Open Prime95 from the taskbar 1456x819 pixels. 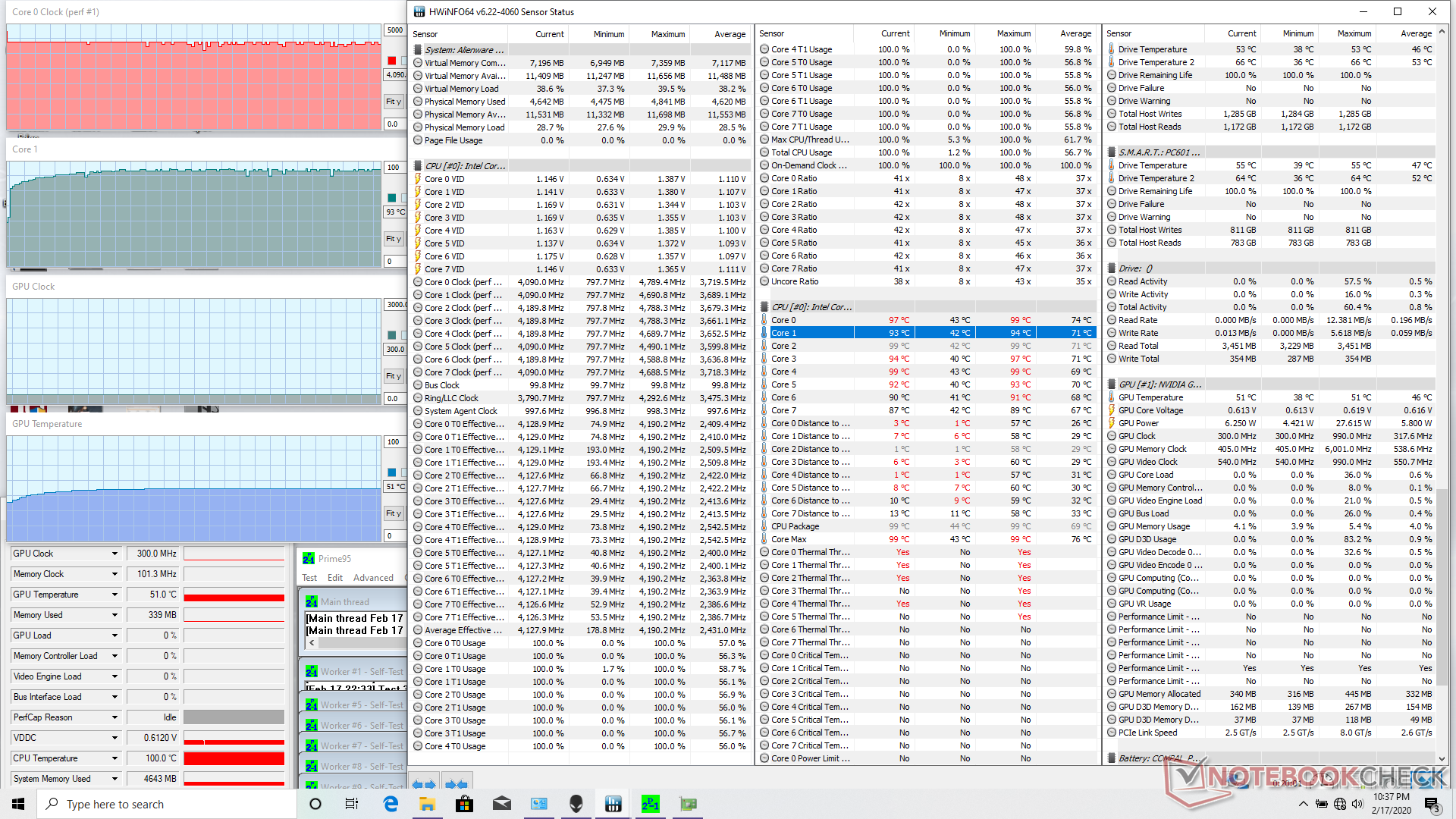point(650,804)
